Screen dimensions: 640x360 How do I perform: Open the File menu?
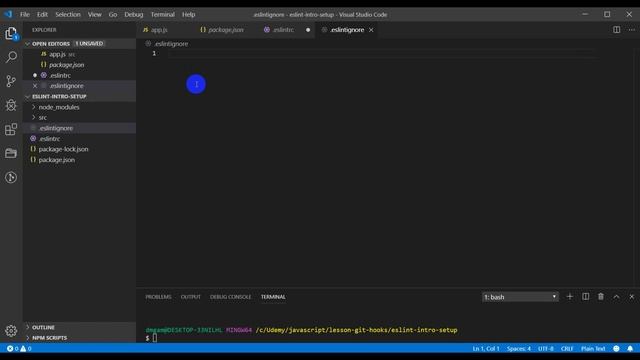pos(25,14)
